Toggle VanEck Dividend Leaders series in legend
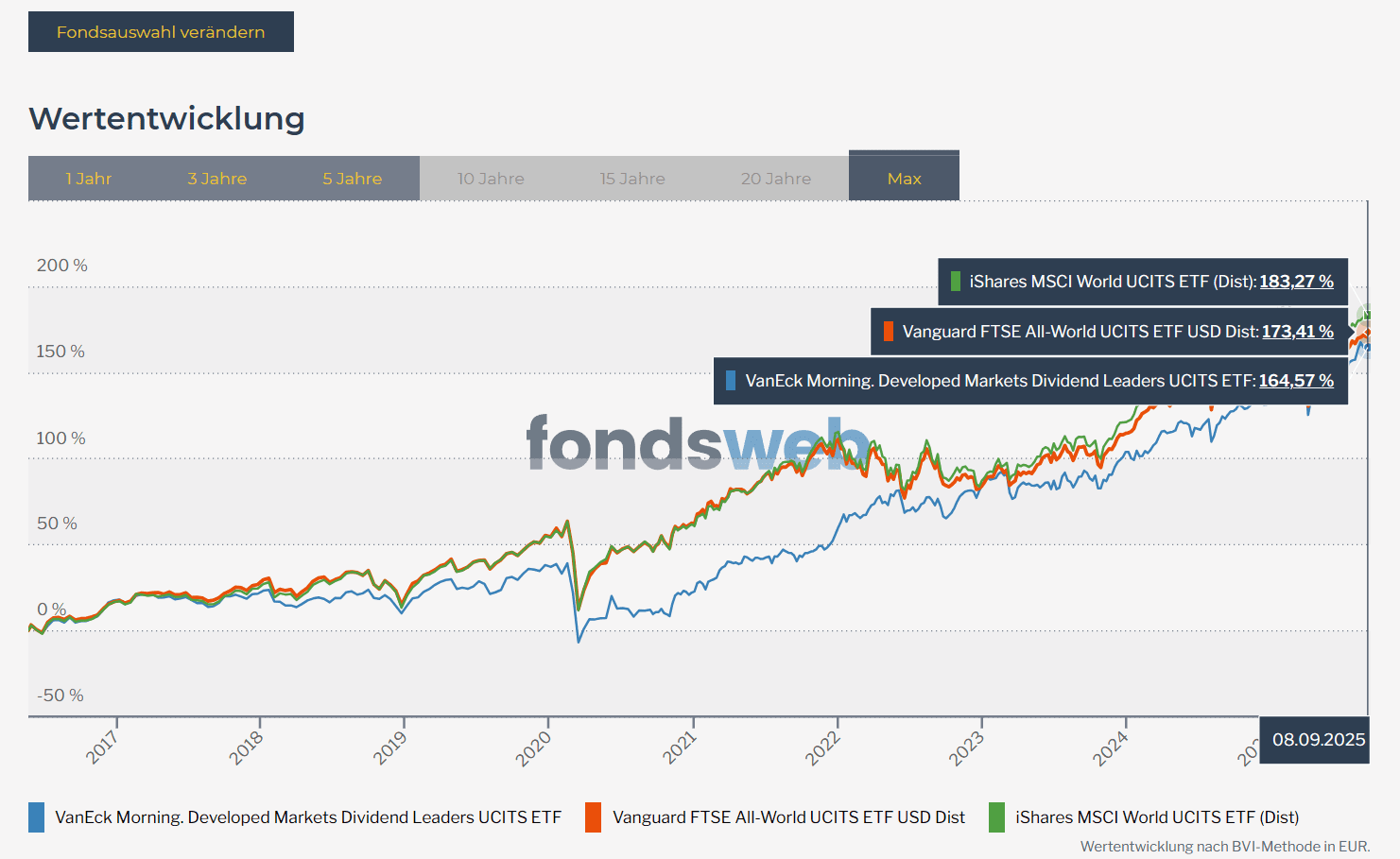Screen dimensions: 1400x859 tap(308, 817)
